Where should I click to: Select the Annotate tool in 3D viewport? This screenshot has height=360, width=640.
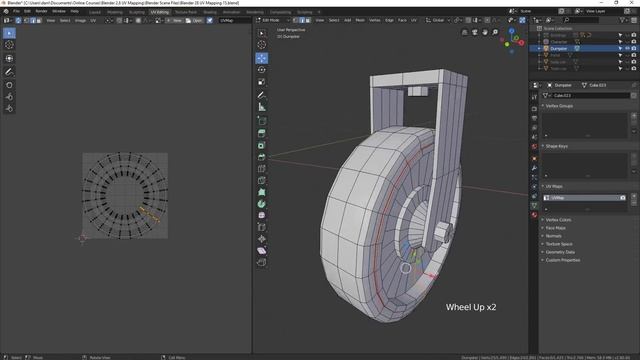coord(262,95)
